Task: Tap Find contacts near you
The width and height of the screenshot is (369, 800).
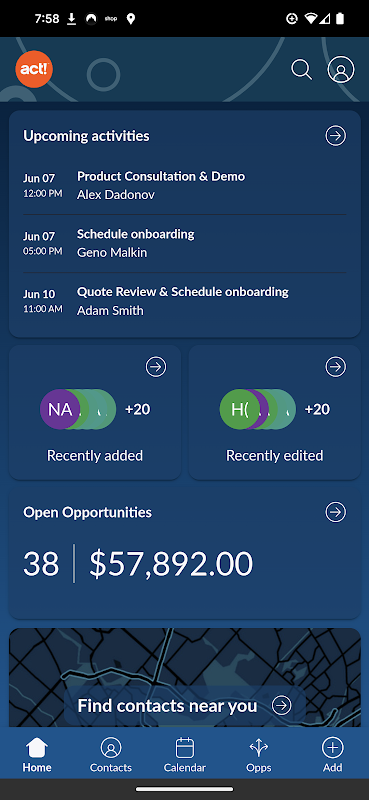Action: 167,706
